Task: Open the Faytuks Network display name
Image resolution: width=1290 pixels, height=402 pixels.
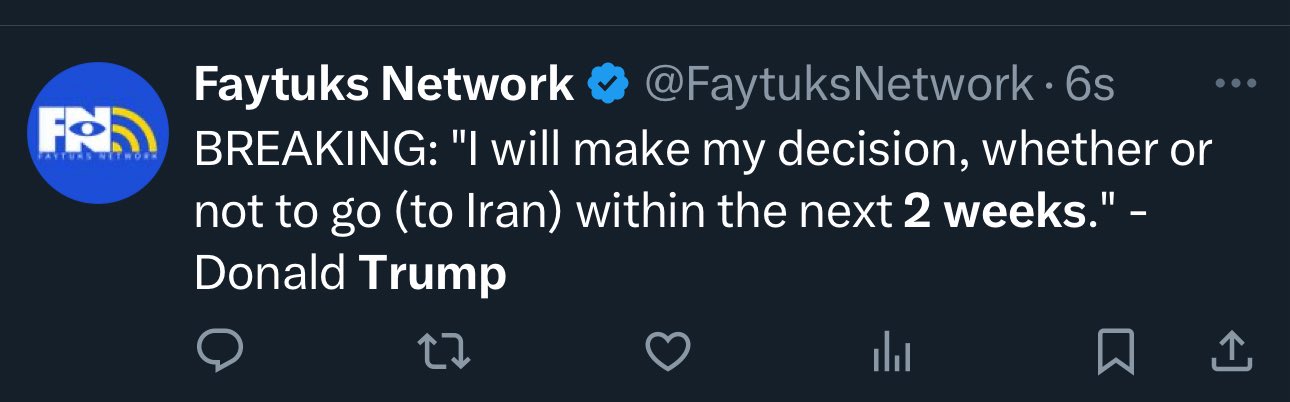Action: 384,85
